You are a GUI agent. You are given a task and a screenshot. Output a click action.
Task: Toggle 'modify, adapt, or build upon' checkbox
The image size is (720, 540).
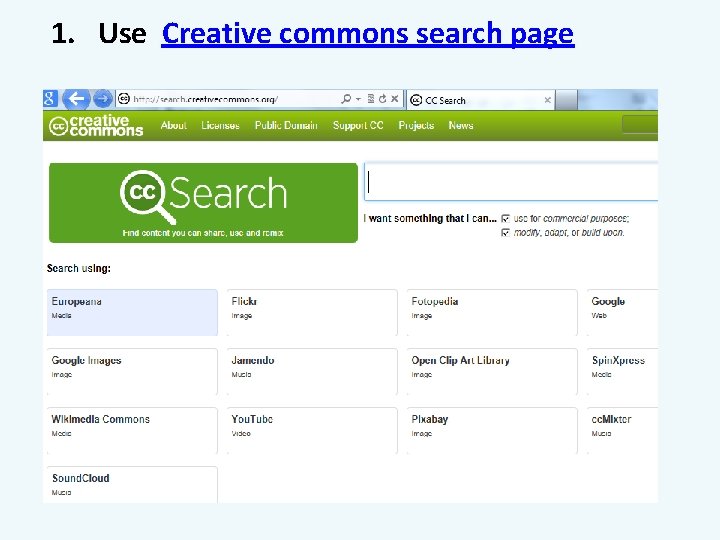pos(505,233)
